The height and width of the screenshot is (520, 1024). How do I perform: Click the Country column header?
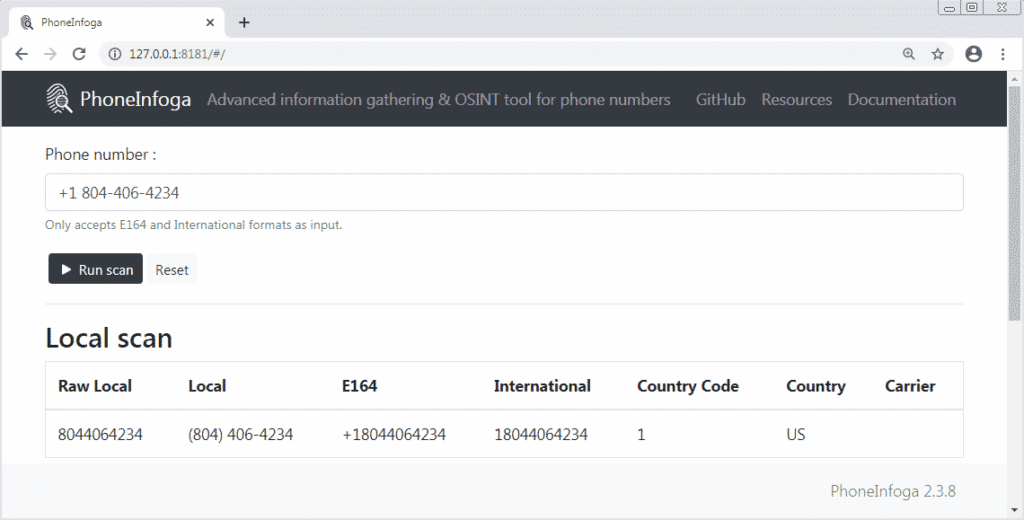coord(816,386)
